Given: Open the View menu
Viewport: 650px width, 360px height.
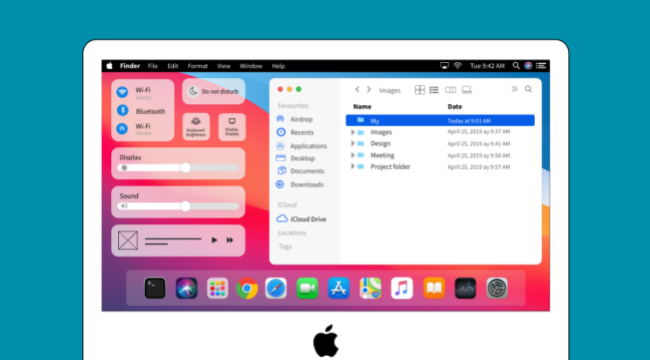Looking at the screenshot, I should click(223, 66).
